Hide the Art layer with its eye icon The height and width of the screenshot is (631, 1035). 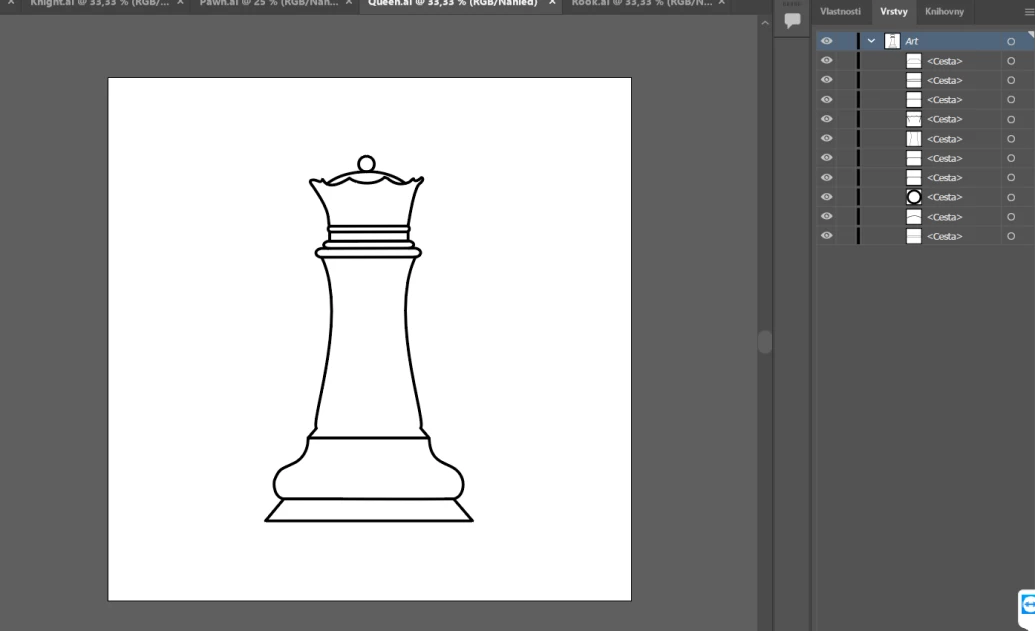click(826, 41)
